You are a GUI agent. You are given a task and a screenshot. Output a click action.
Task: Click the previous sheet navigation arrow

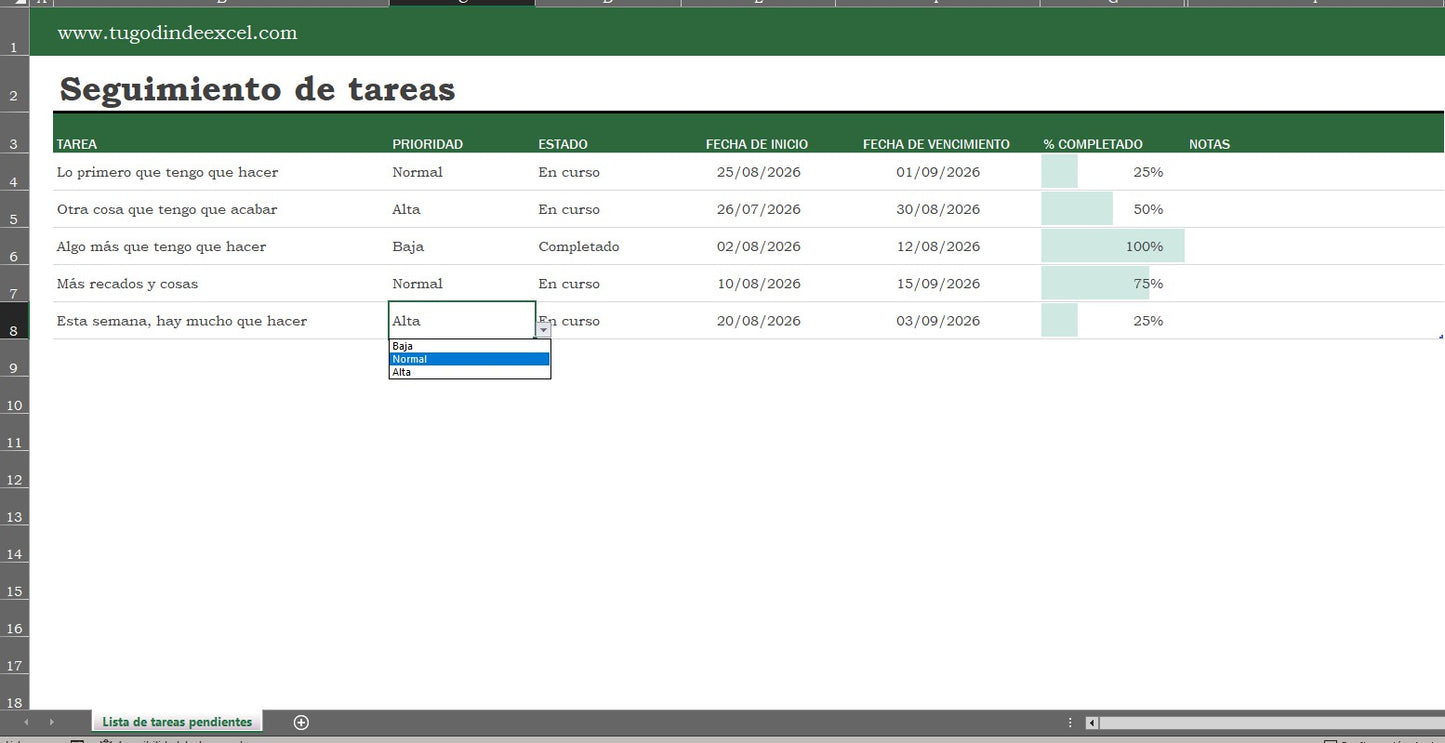click(x=26, y=722)
